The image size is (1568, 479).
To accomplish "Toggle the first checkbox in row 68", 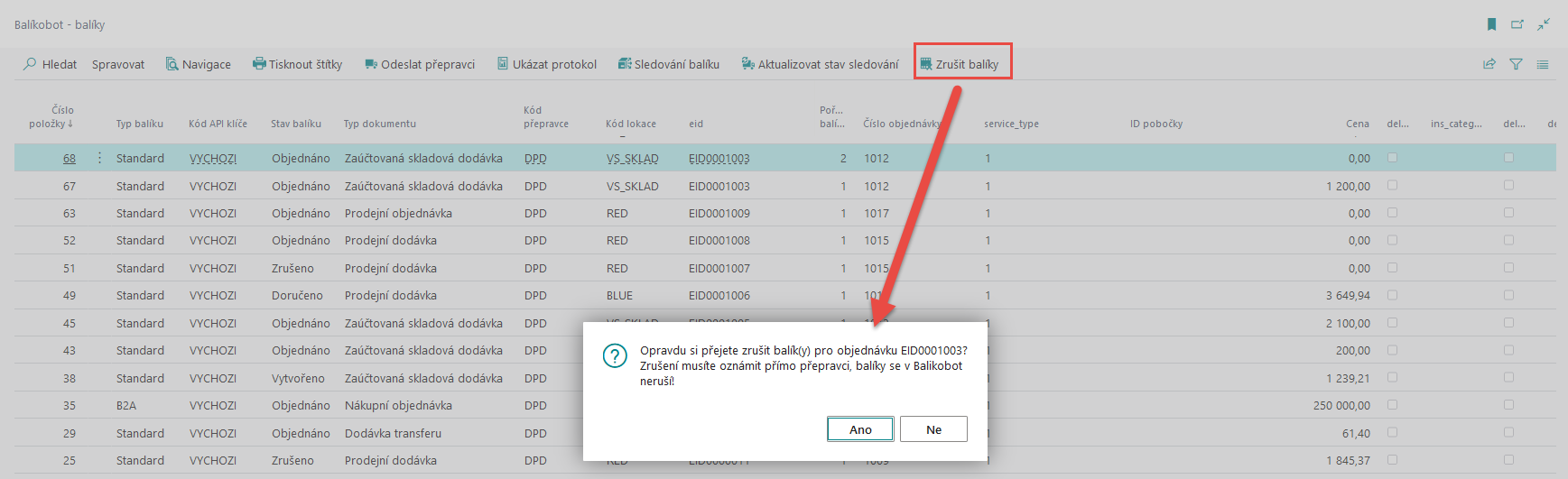I will coord(1392,158).
